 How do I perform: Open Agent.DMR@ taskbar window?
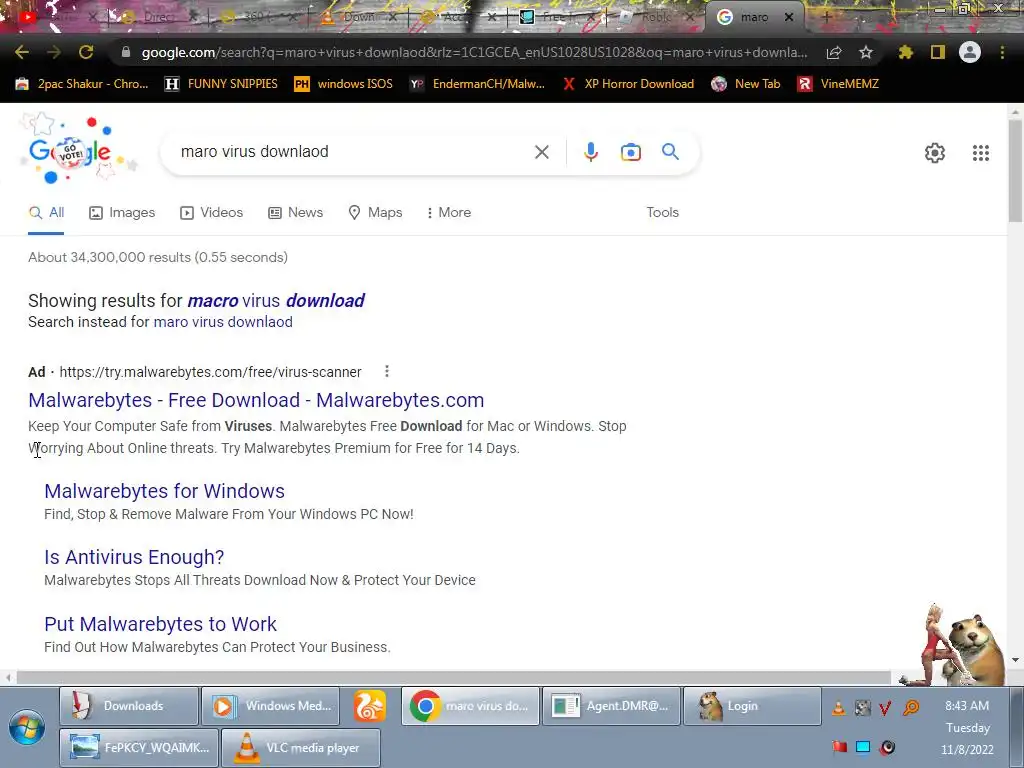611,706
